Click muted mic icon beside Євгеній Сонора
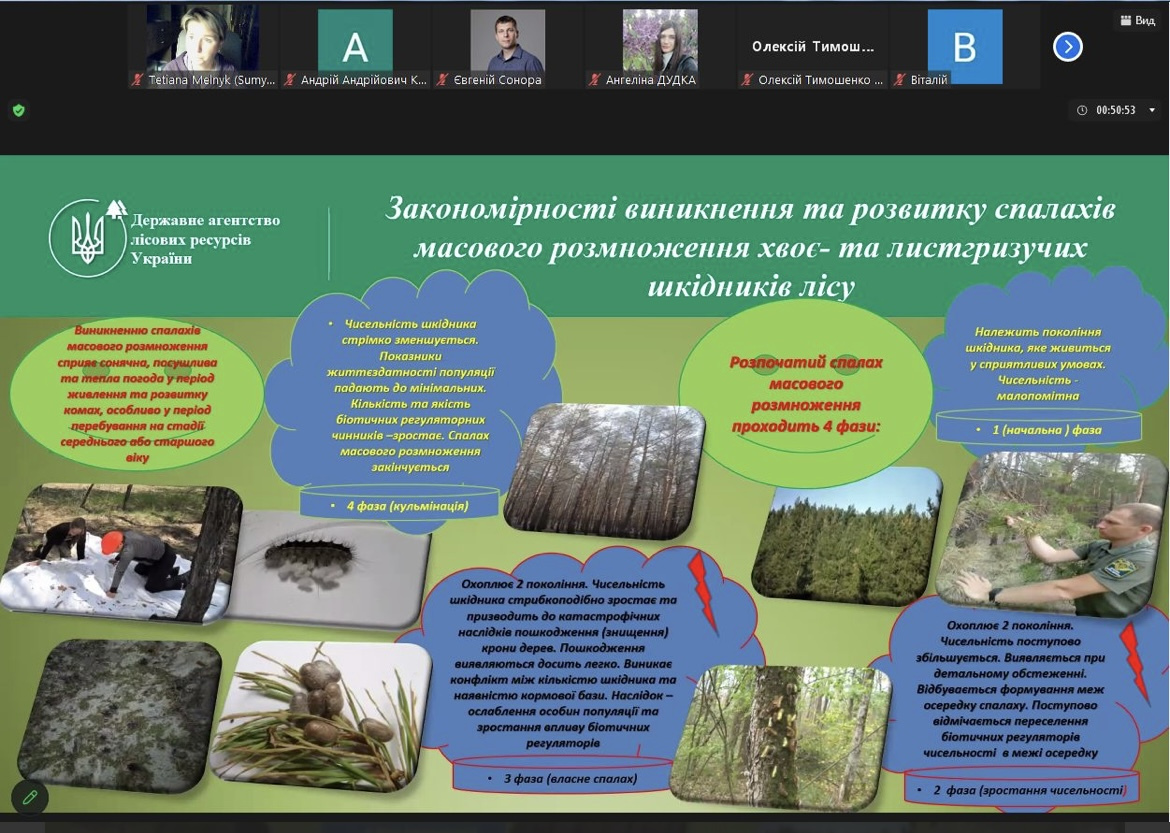The image size is (1170, 833). click(x=443, y=80)
